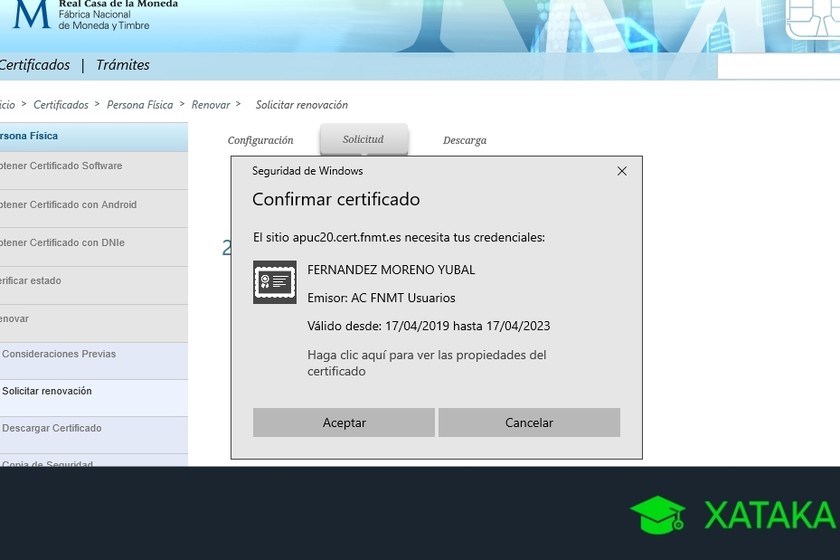Open Obtener Certificado con DNIe
The image size is (840, 560).
click(x=63, y=243)
